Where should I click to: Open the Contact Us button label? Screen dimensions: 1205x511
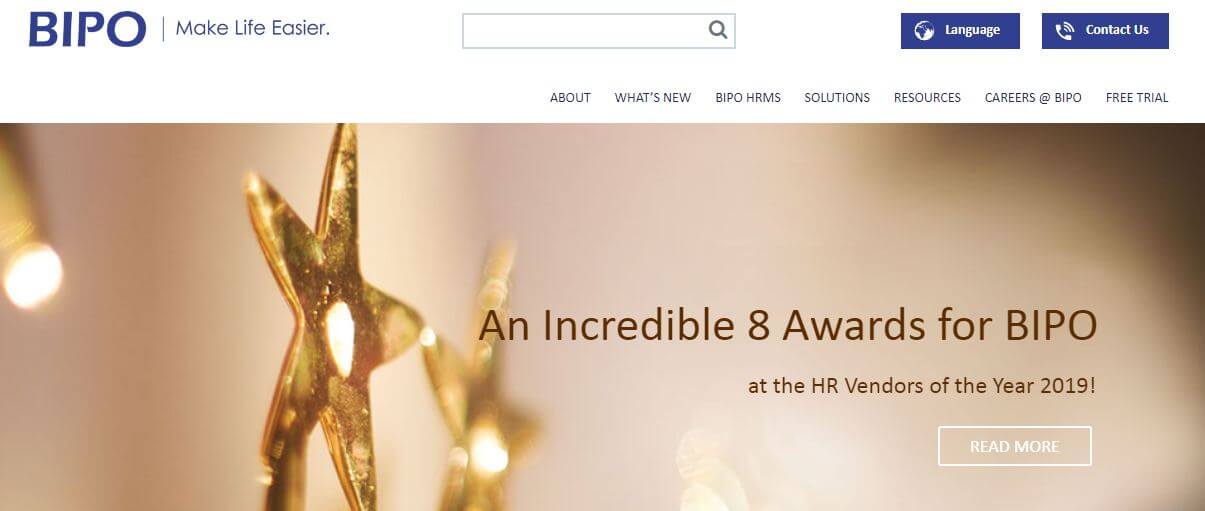pyautogui.click(x=1117, y=30)
